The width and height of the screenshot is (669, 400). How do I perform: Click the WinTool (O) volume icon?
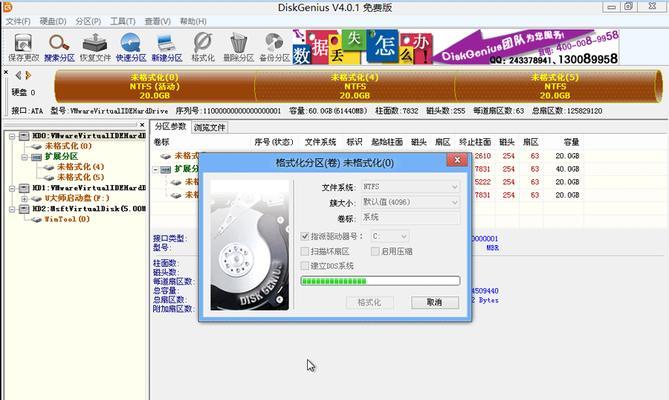click(37, 220)
